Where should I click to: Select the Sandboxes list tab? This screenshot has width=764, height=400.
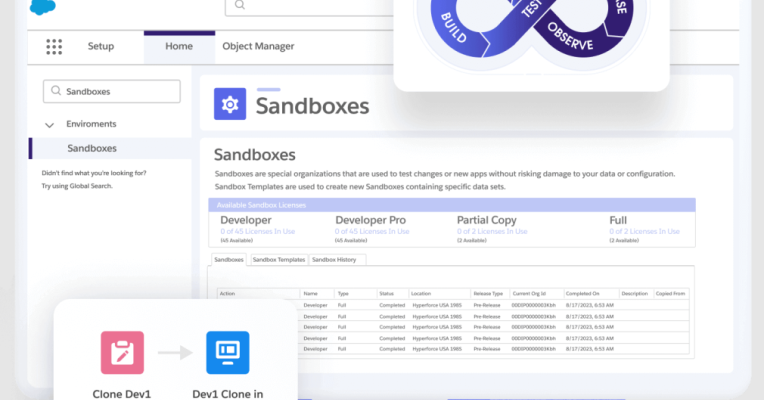(x=229, y=260)
